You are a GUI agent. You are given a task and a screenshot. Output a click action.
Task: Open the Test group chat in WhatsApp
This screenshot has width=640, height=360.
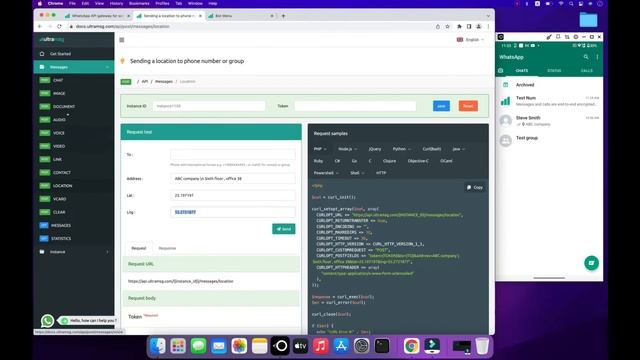click(549, 140)
